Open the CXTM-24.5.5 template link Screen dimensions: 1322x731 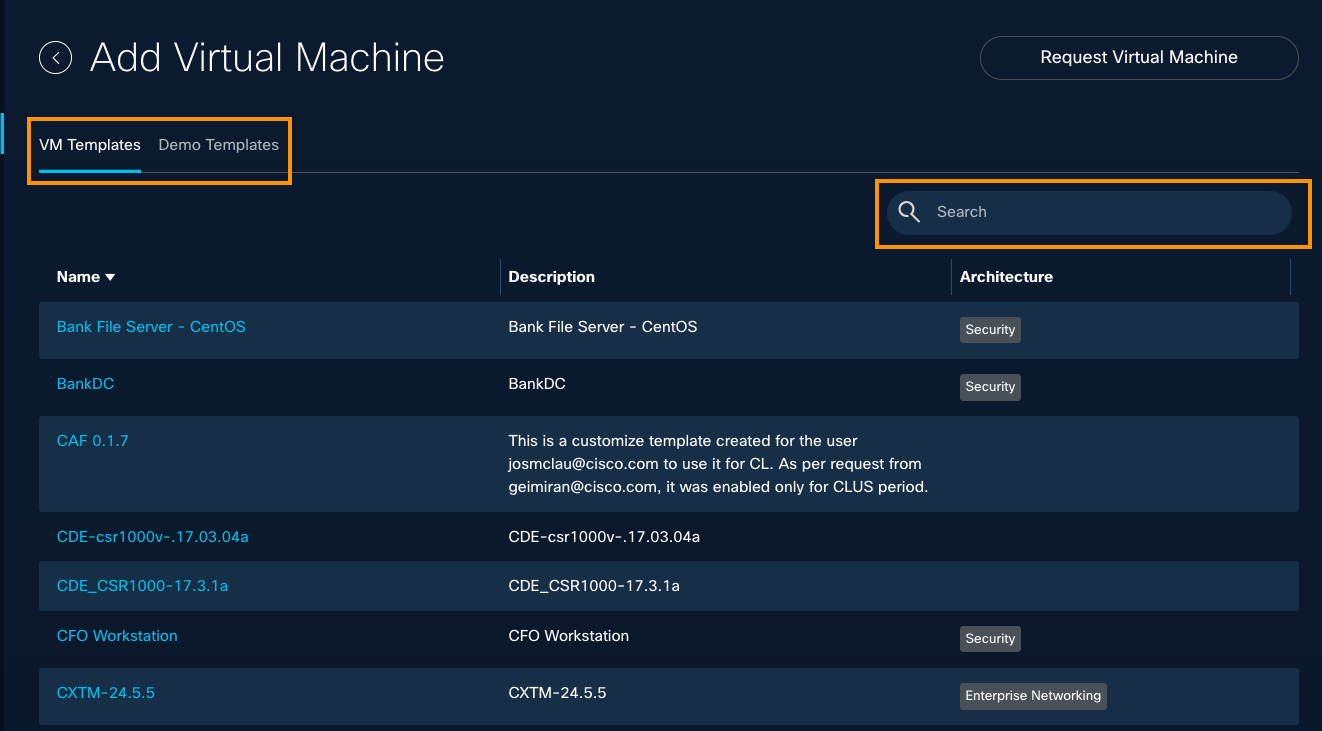pyautogui.click(x=106, y=693)
